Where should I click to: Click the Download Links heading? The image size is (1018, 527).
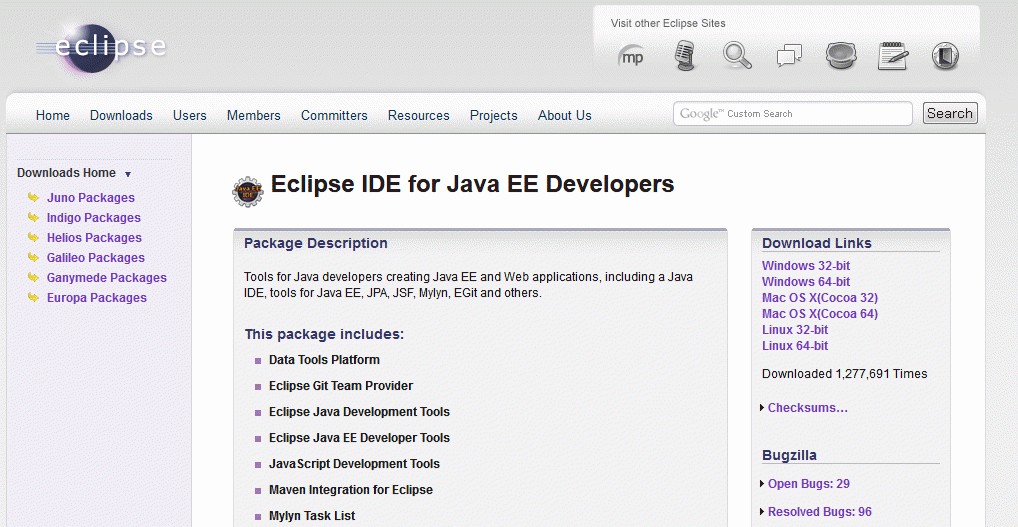tap(817, 243)
